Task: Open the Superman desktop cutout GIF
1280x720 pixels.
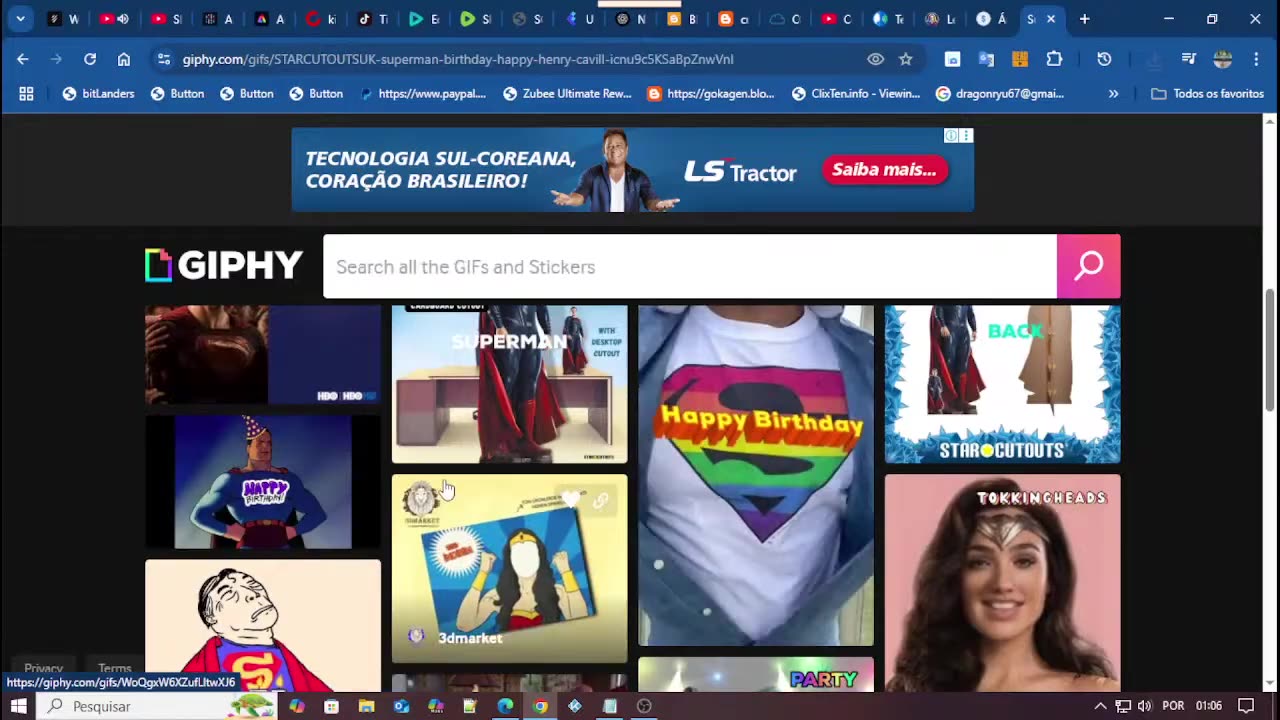Action: 510,384
